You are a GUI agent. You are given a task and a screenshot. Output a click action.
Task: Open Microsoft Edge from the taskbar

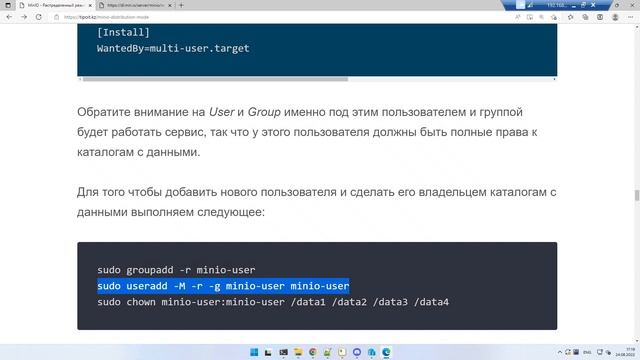(x=386, y=352)
